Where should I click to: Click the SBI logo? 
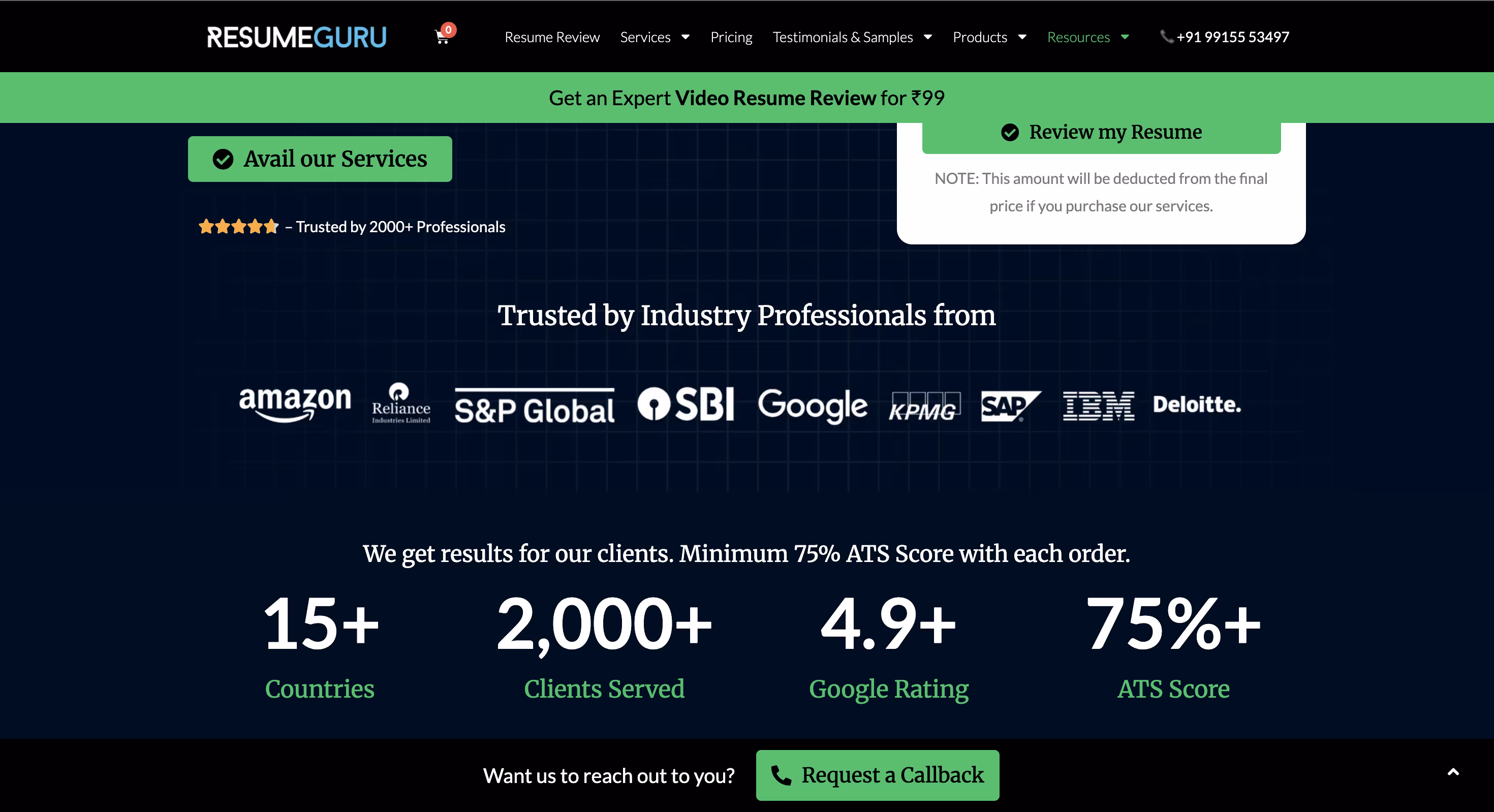686,403
